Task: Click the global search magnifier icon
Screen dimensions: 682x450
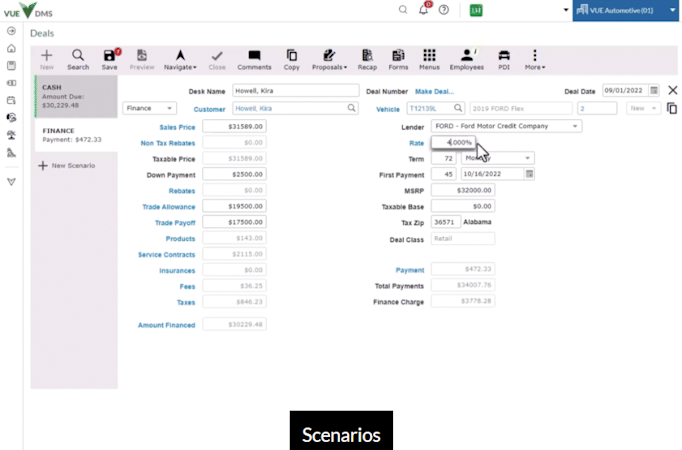Action: [x=403, y=10]
